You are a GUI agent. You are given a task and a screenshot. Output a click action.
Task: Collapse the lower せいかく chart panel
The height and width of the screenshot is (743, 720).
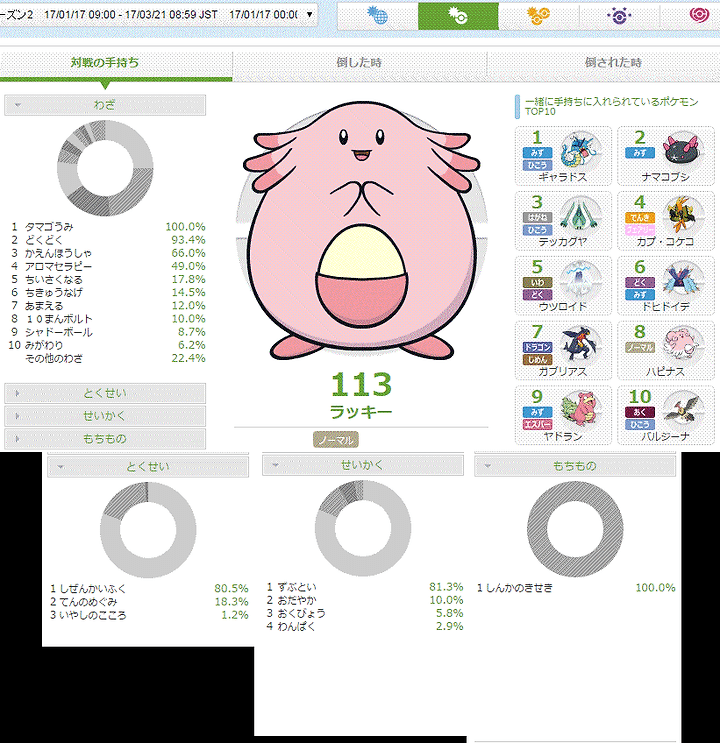pyautogui.click(x=363, y=466)
